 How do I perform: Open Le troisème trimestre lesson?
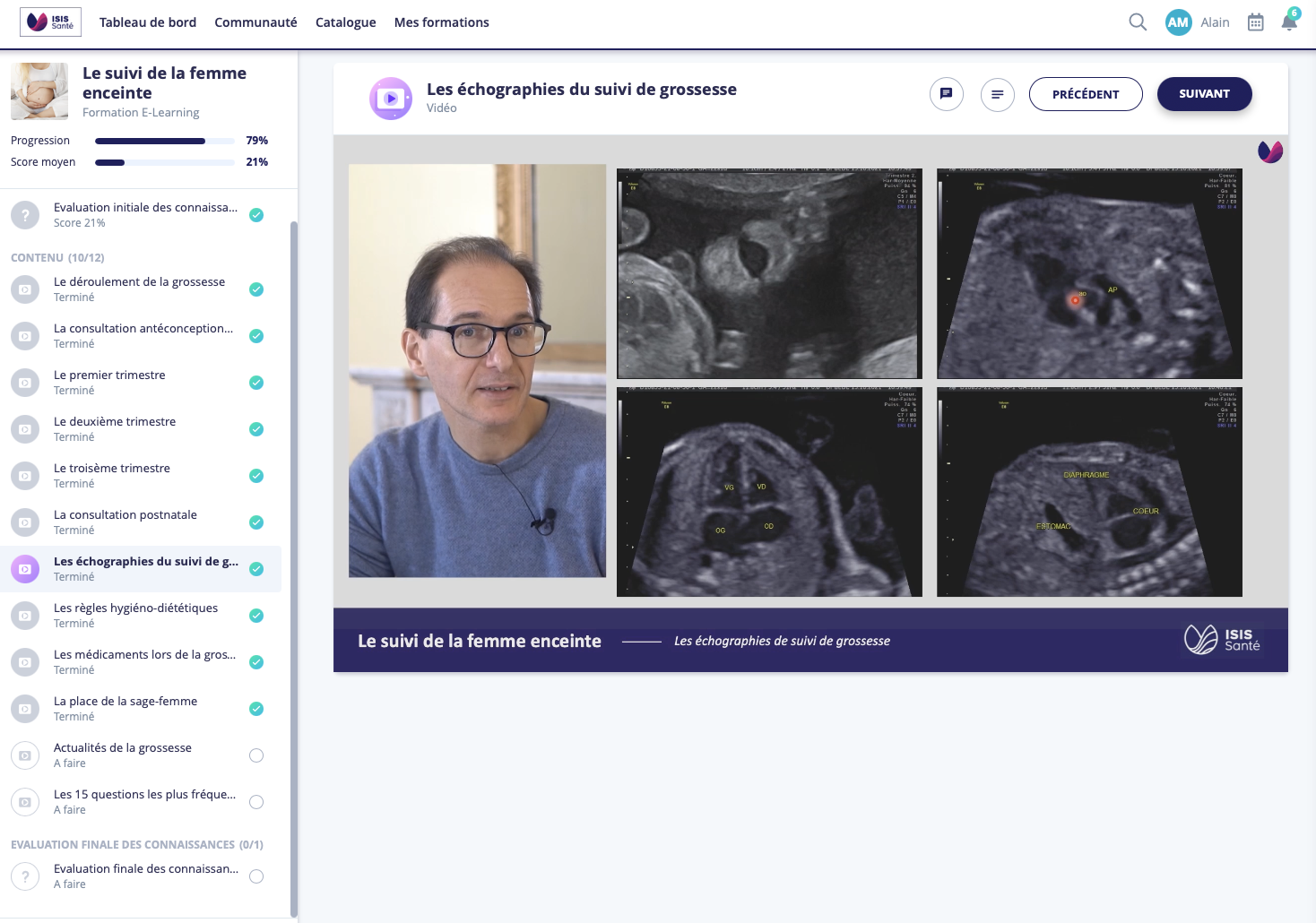click(141, 476)
